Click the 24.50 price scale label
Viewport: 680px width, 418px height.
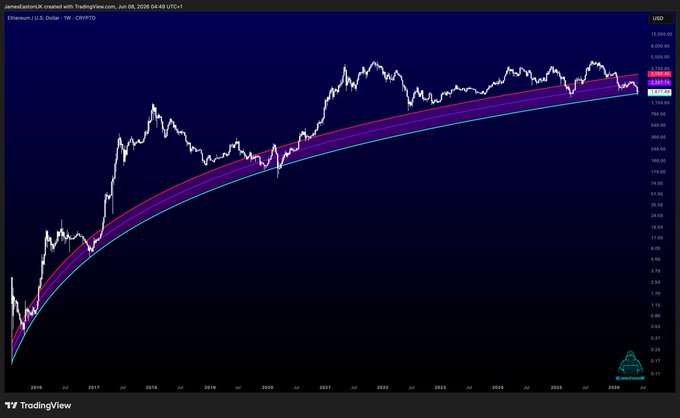tap(657, 216)
